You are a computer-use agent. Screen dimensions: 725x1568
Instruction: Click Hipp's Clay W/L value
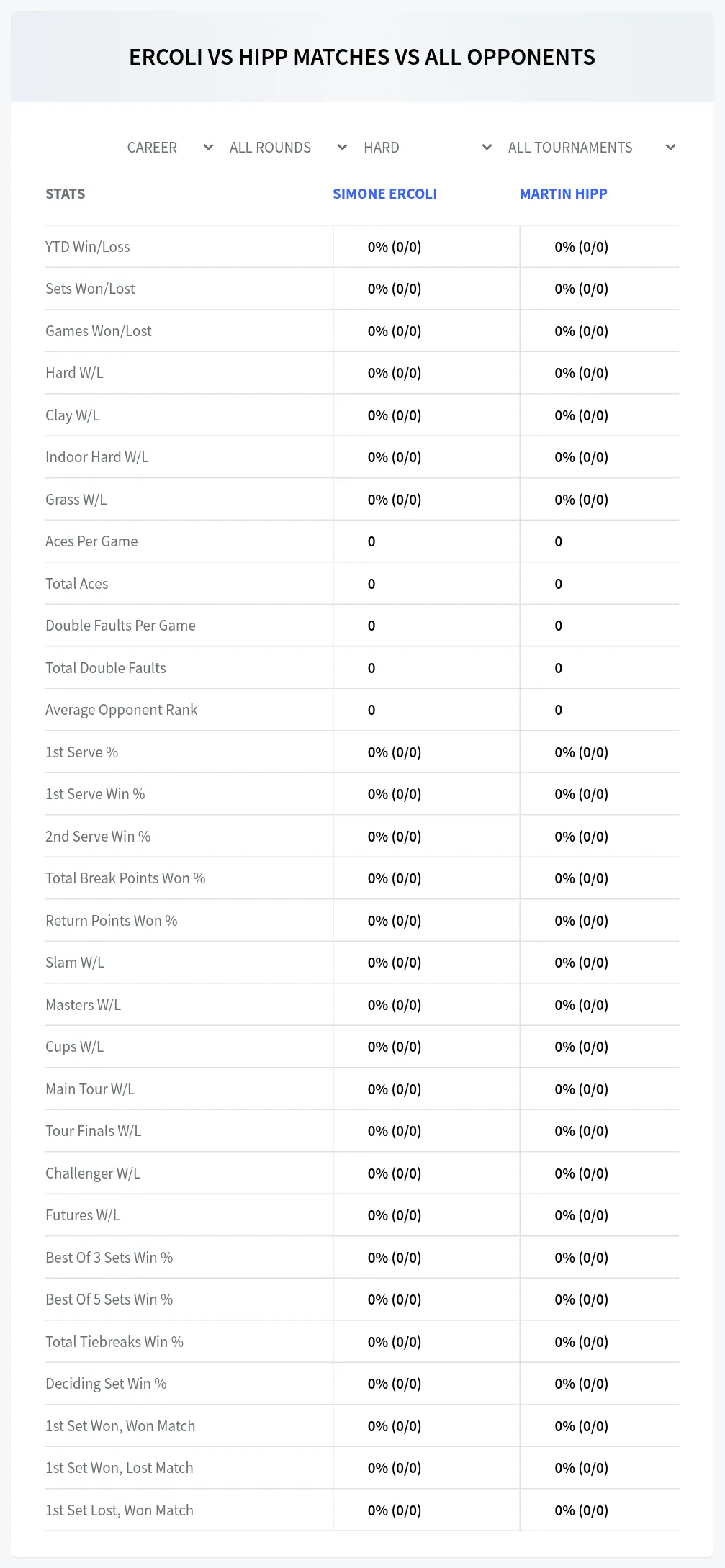[581, 415]
